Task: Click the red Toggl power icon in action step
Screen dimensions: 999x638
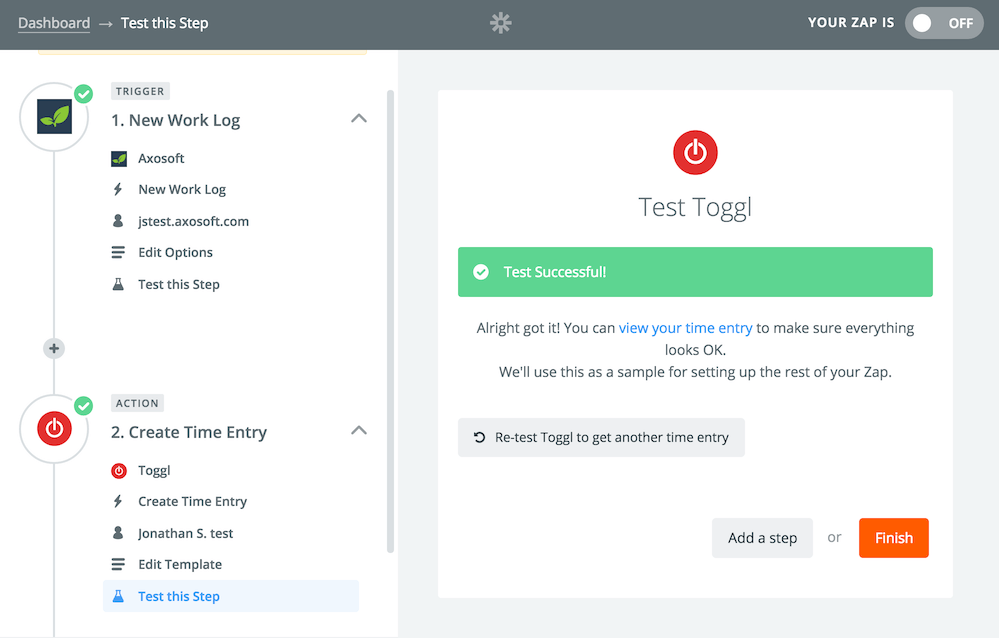Action: coord(54,428)
